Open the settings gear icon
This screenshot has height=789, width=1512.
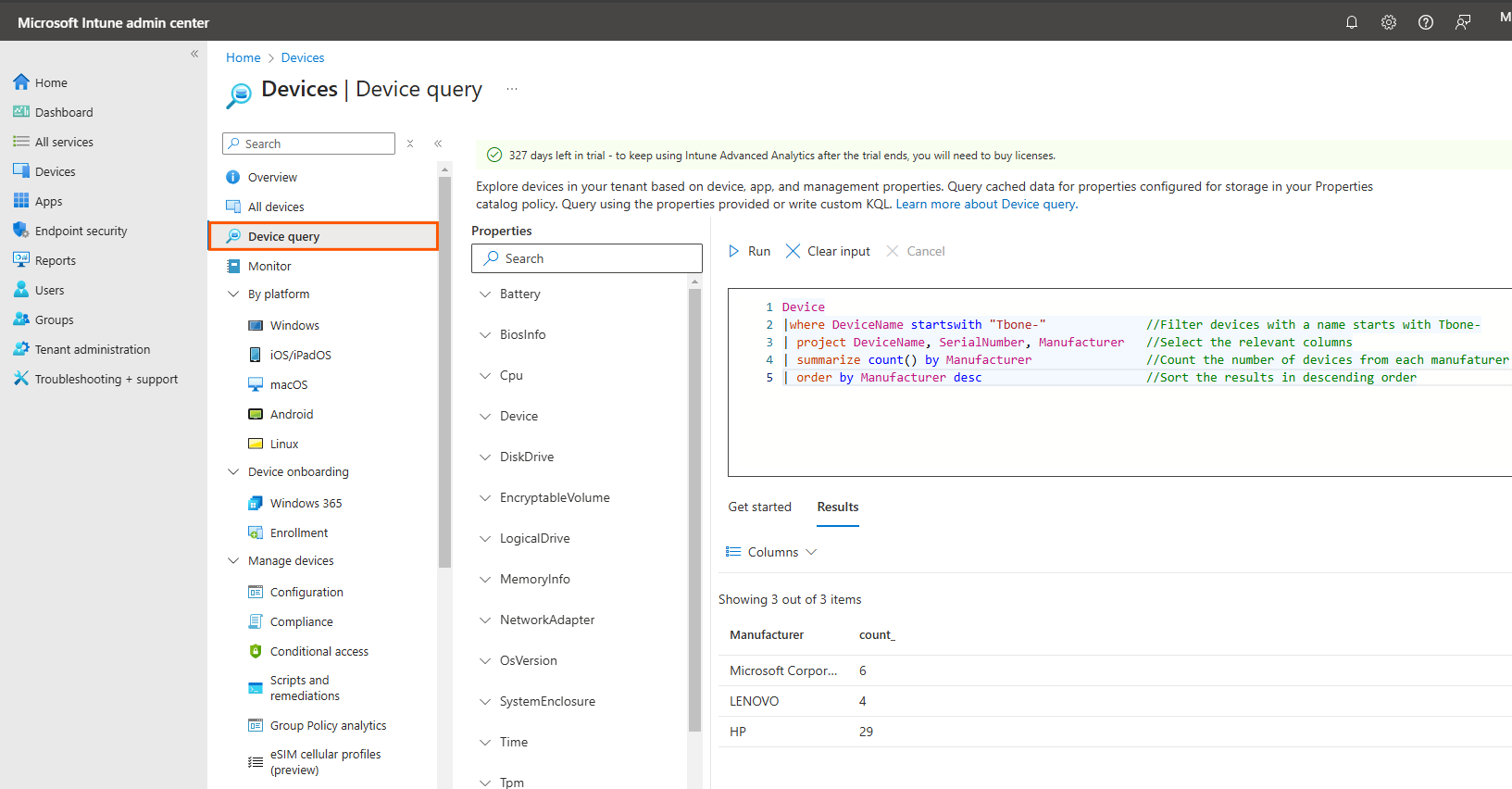click(x=1389, y=22)
